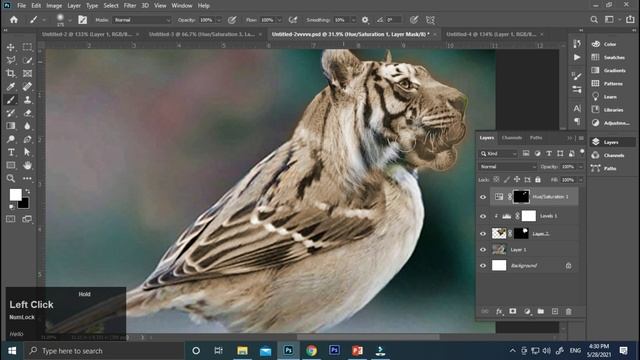Hide the Layer 1 layer
The width and height of the screenshot is (640, 360).
pos(483,249)
